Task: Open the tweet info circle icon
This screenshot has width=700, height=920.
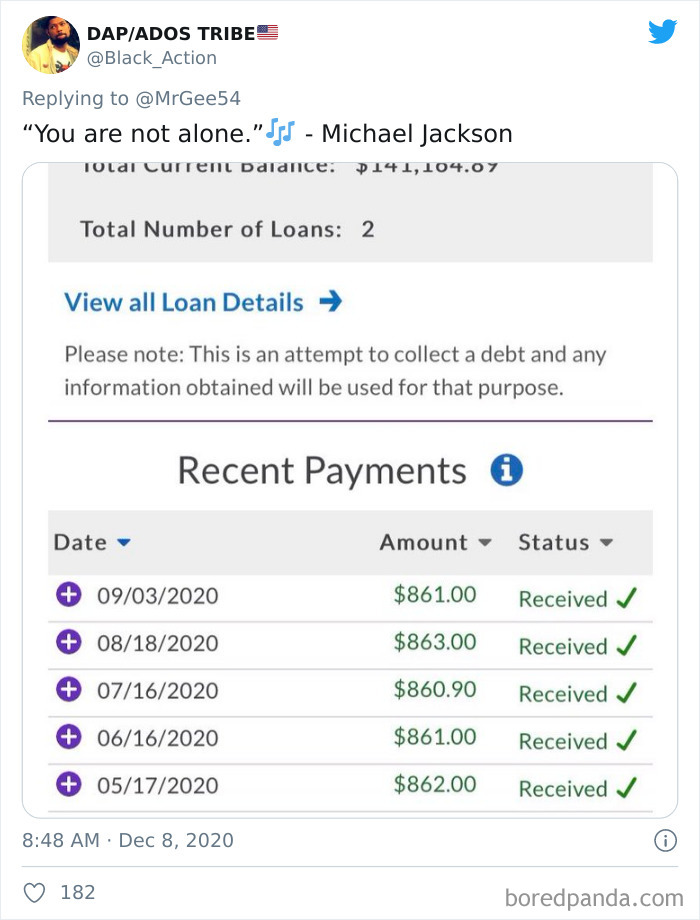Action: pos(665,840)
